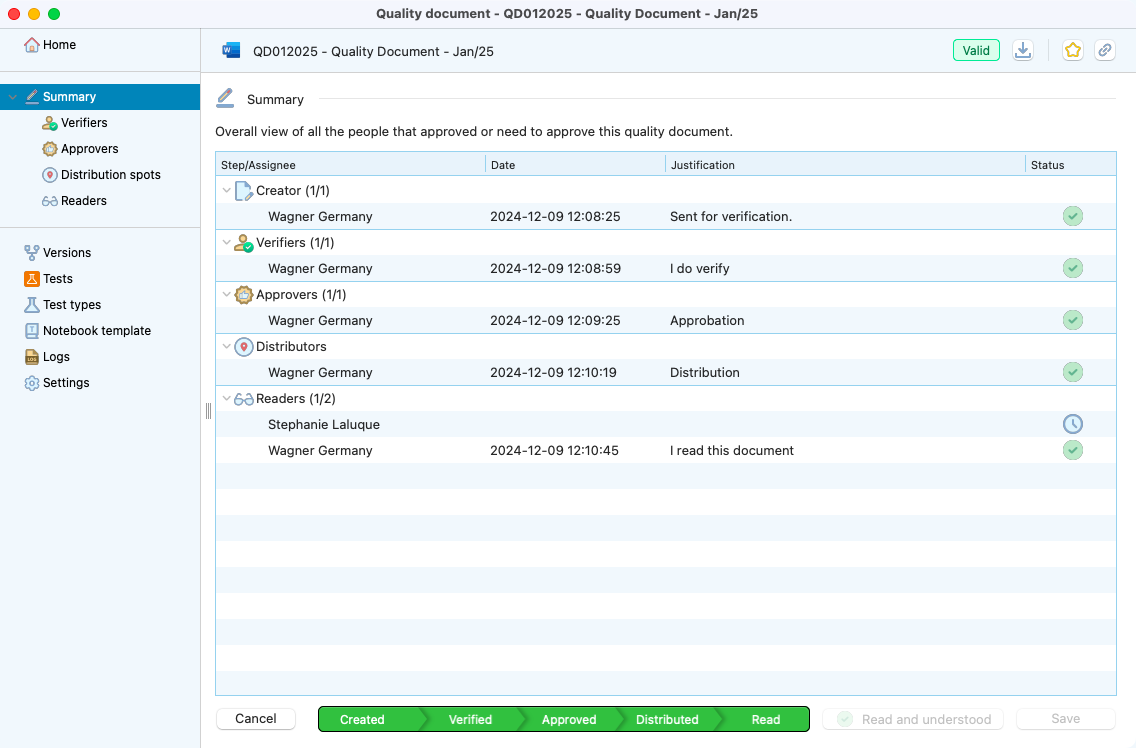1136x748 pixels.
Task: Click the Verified progress step
Action: (470, 720)
